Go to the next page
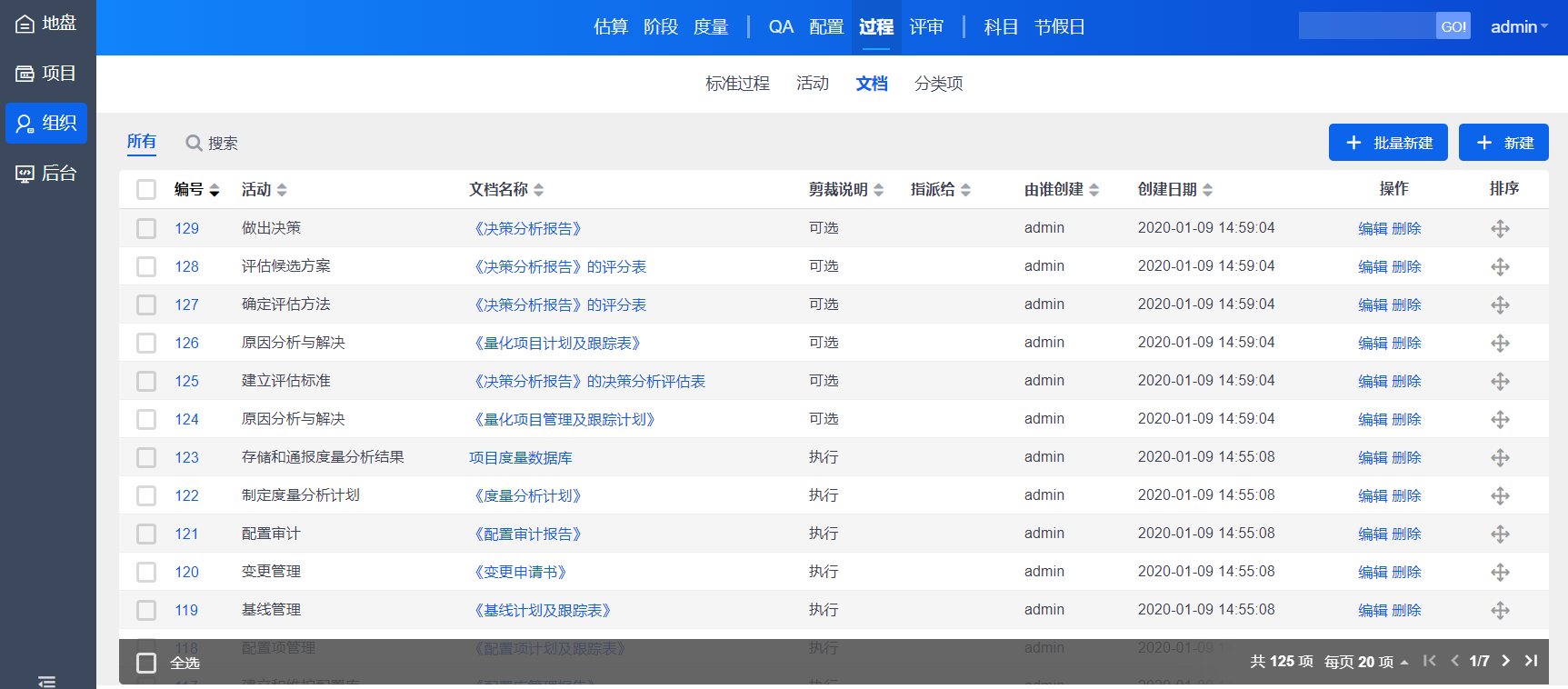Image resolution: width=1568 pixels, height=689 pixels. coord(1505,661)
